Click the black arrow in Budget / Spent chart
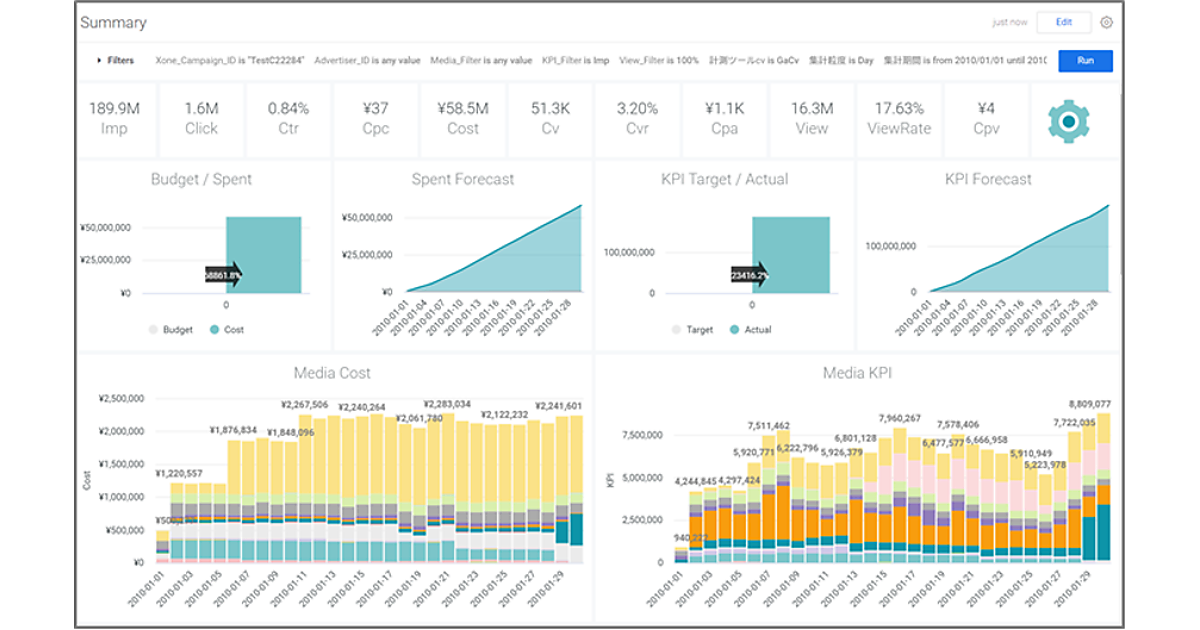1200x630 pixels. pos(224,277)
